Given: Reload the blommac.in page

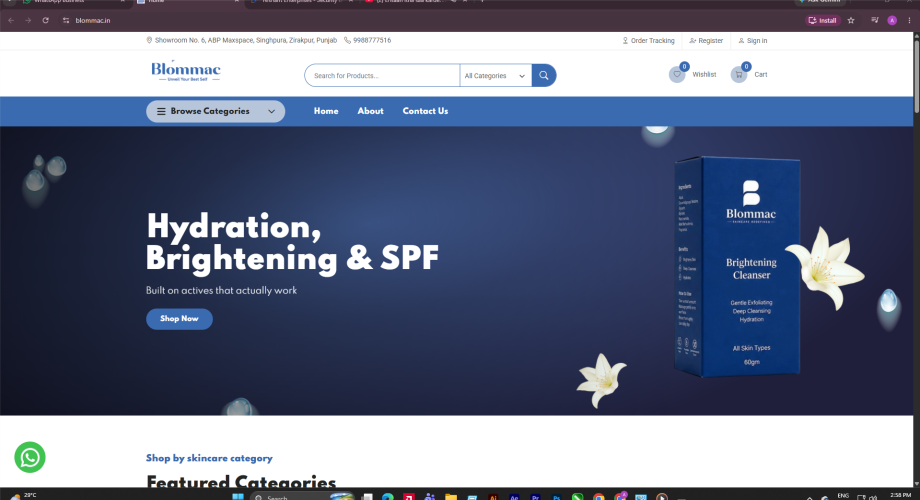Looking at the screenshot, I should pos(46,21).
